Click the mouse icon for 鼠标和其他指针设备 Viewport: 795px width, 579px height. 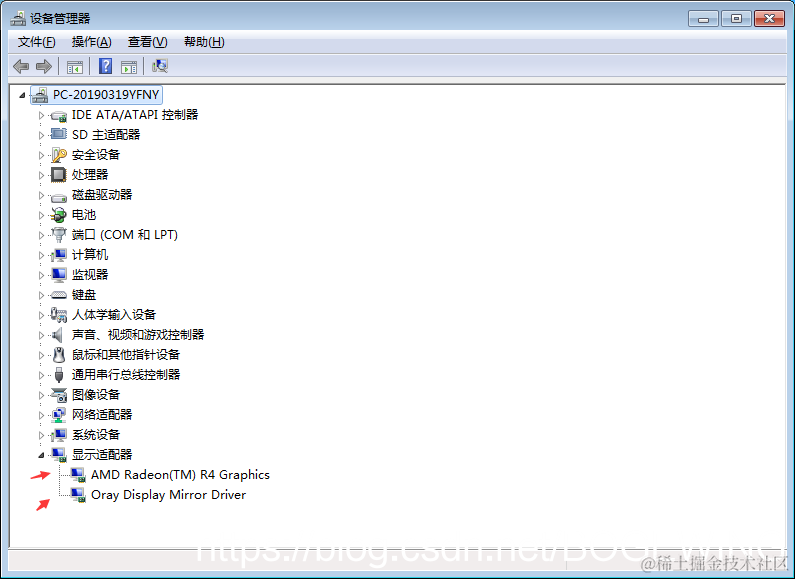click(59, 355)
